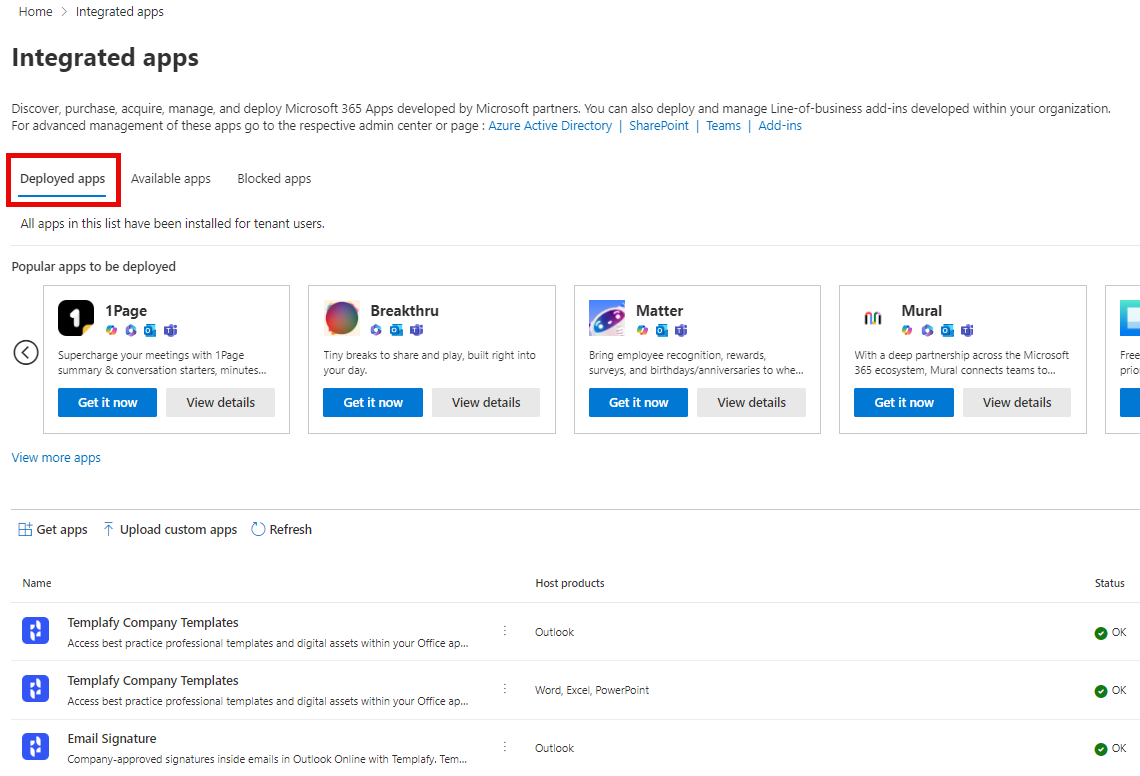The image size is (1140, 776).
Task: Refresh the deployed apps list
Action: 281,529
